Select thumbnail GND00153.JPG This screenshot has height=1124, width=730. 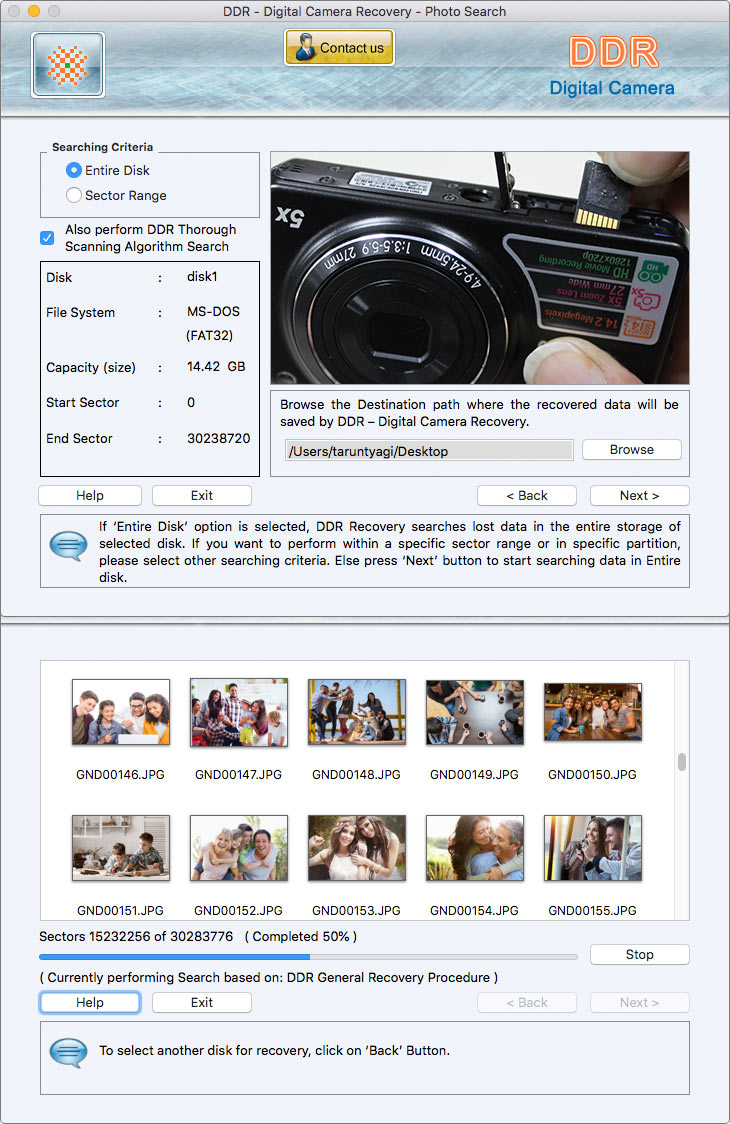point(356,848)
